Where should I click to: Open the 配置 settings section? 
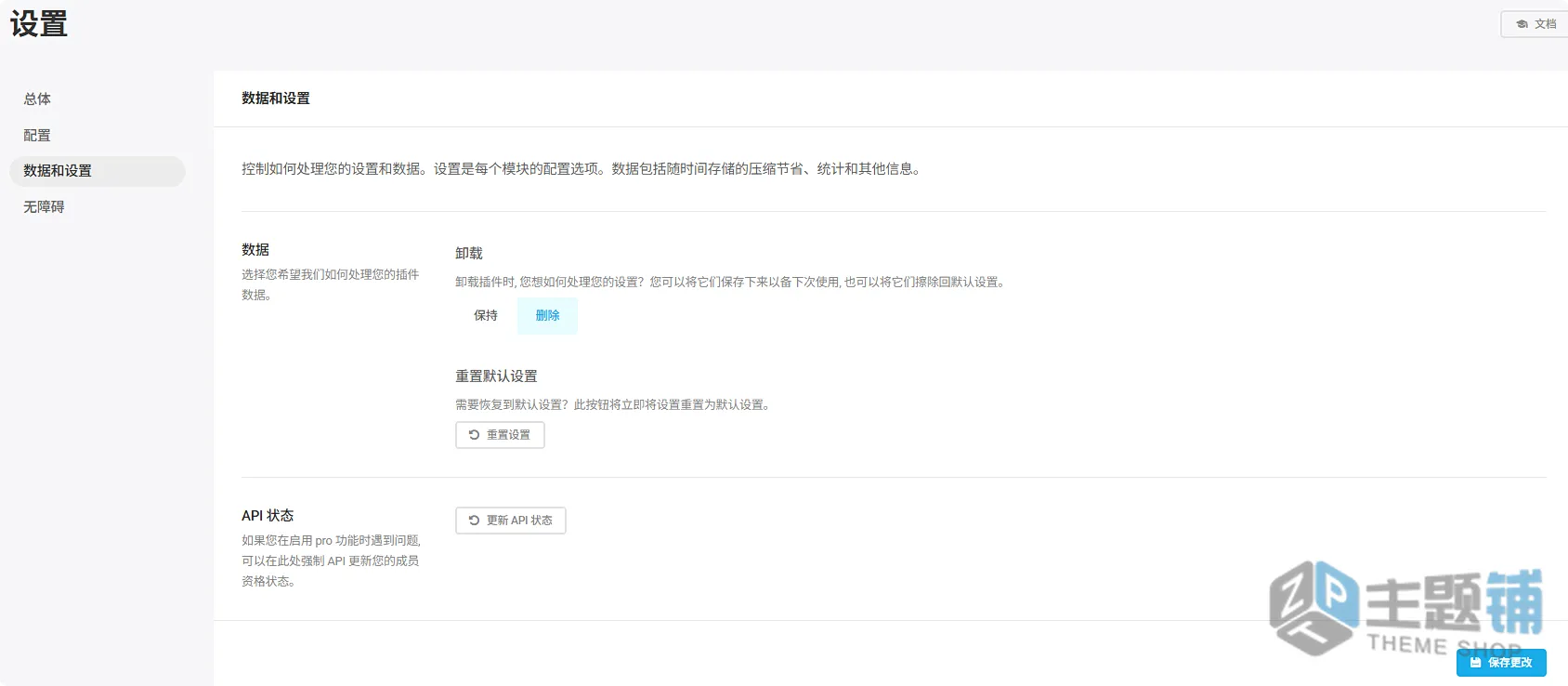click(x=37, y=135)
